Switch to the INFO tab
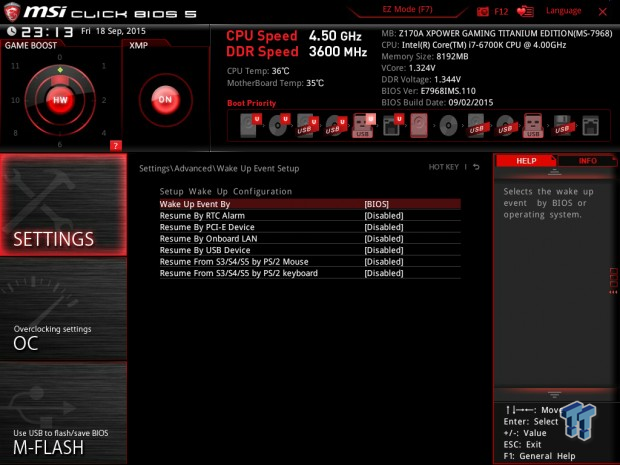The height and width of the screenshot is (465, 620). 588,161
